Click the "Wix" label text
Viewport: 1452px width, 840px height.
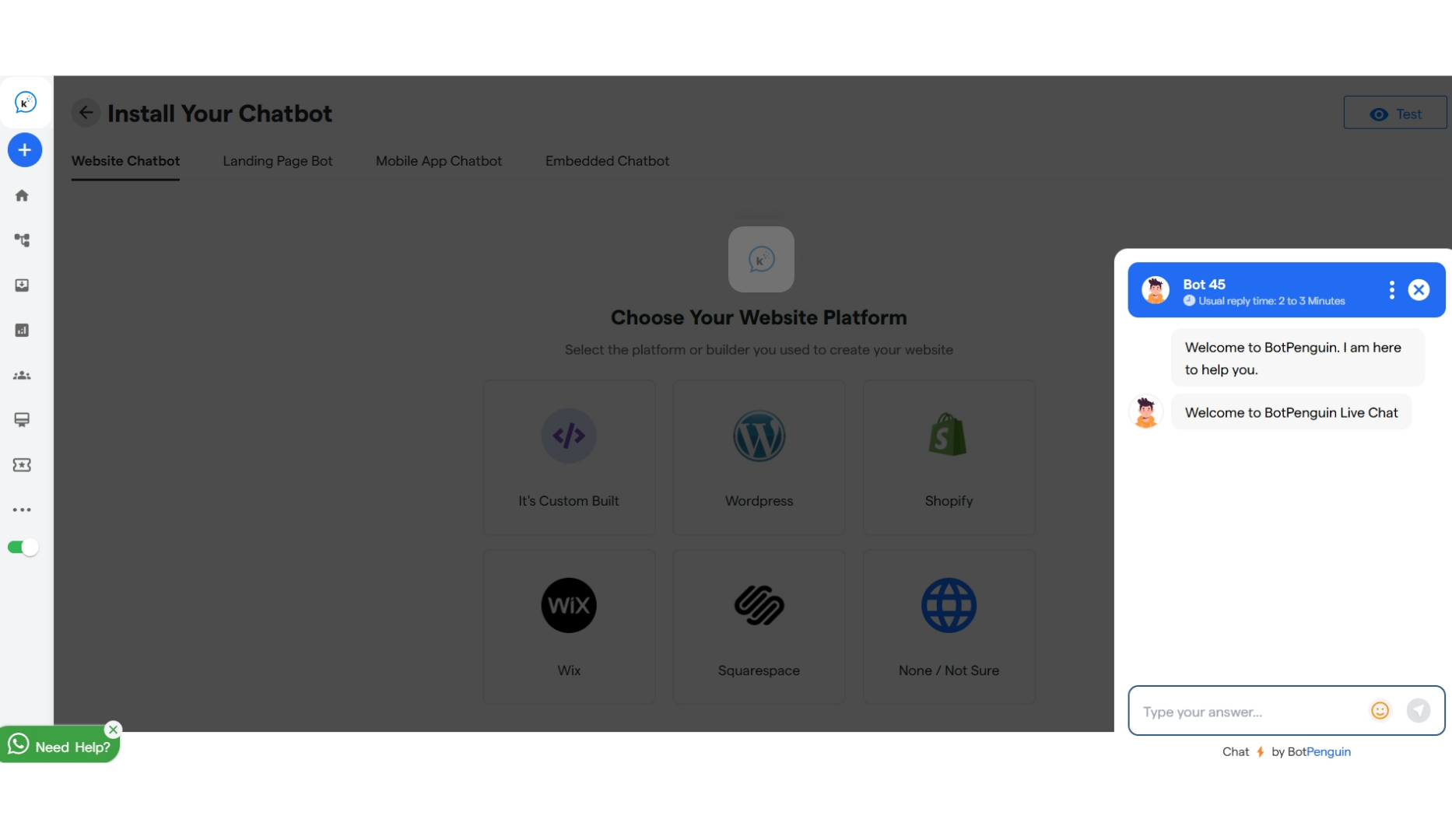click(x=569, y=670)
